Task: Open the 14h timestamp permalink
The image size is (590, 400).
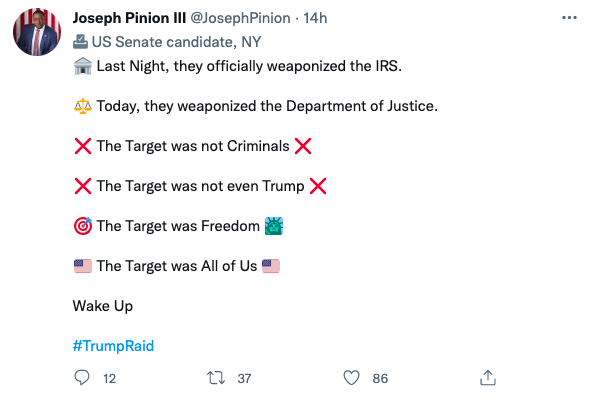Action: [315, 18]
